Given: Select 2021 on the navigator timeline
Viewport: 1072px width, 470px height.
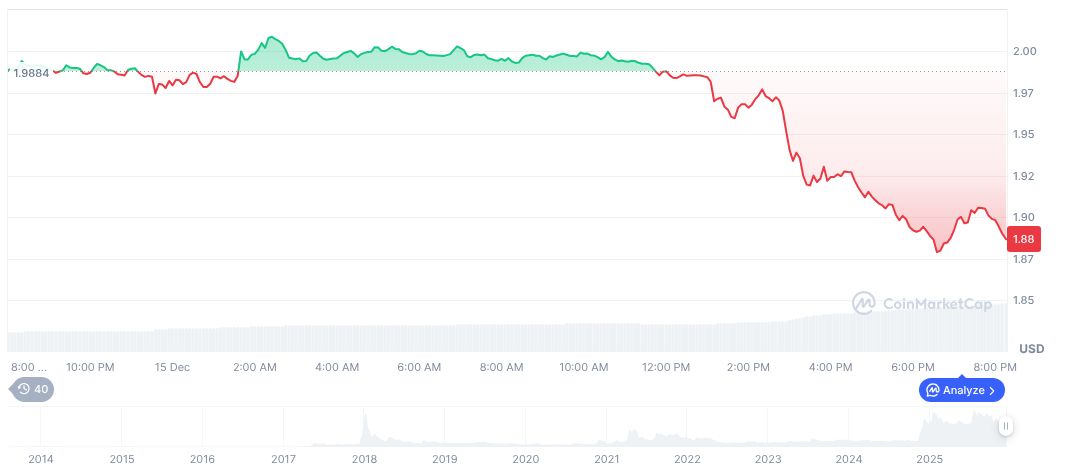Looking at the screenshot, I should click(606, 459).
